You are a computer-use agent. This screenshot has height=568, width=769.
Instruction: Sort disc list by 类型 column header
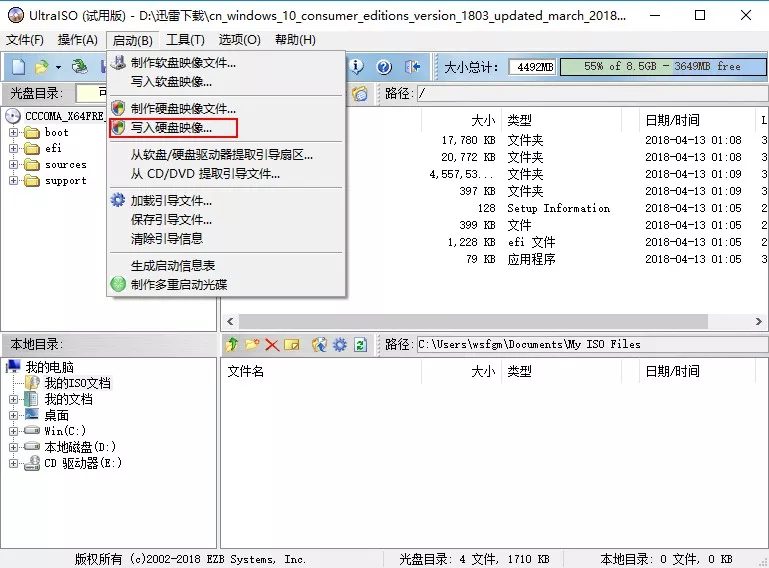pos(561,120)
